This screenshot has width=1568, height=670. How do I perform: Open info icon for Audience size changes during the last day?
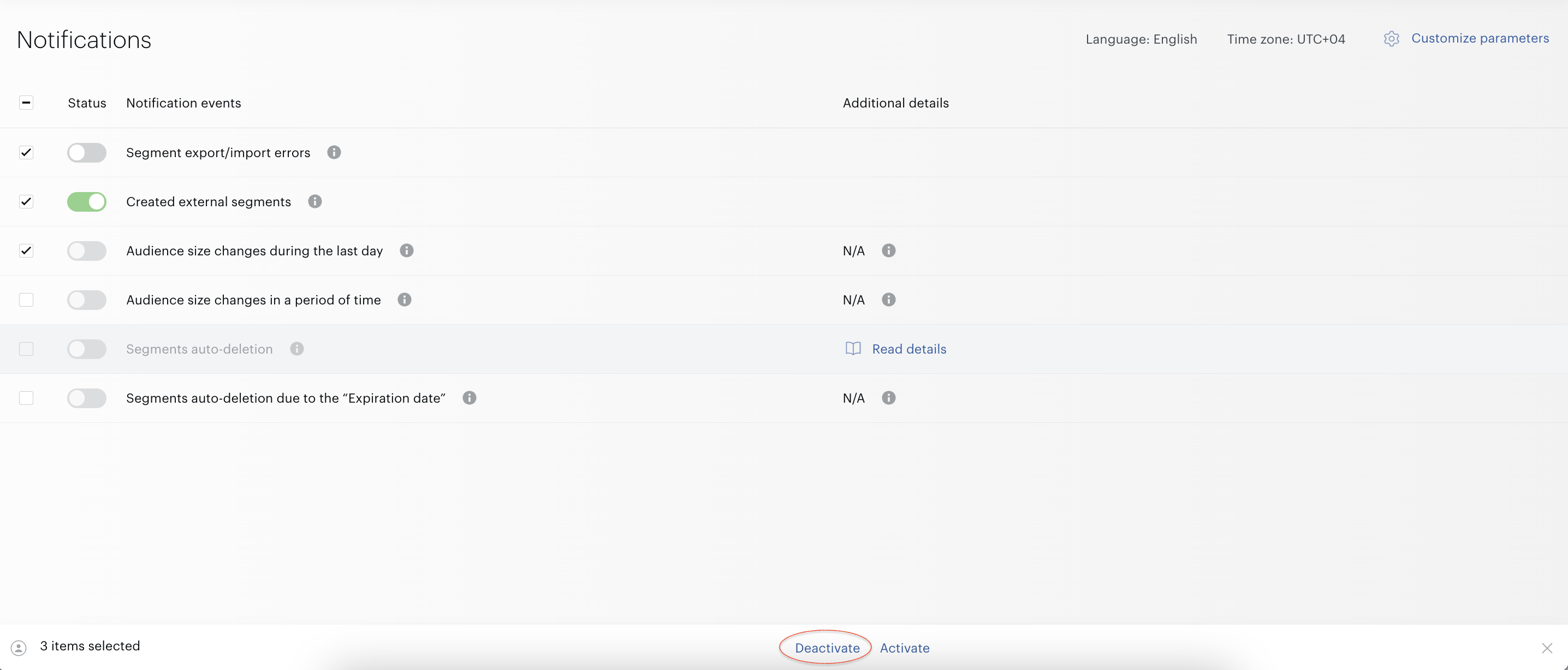pyautogui.click(x=407, y=251)
